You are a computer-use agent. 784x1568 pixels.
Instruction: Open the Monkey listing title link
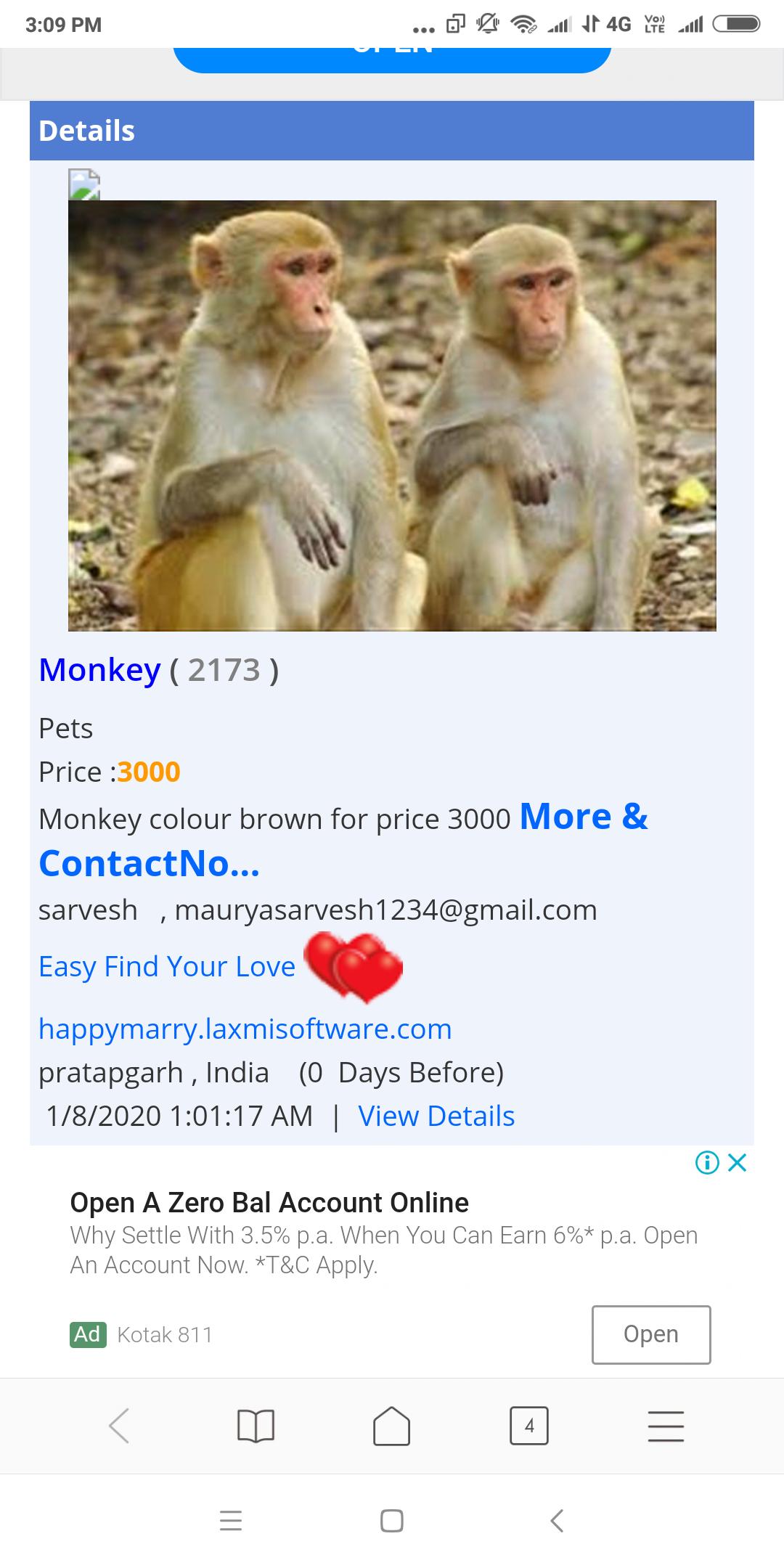pyautogui.click(x=99, y=669)
